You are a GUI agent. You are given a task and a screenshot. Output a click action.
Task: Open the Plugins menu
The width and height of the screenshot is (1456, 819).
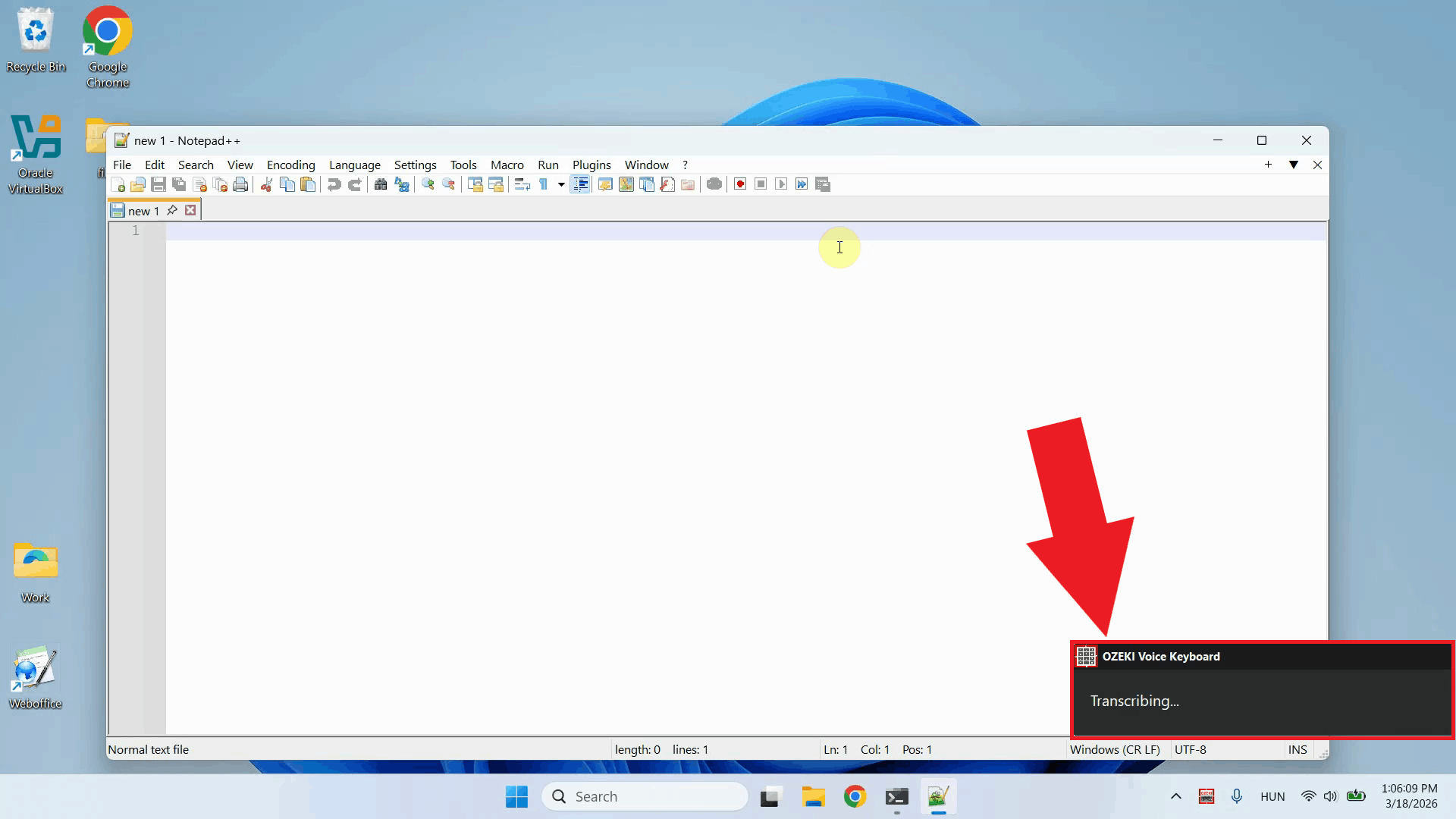coord(591,165)
